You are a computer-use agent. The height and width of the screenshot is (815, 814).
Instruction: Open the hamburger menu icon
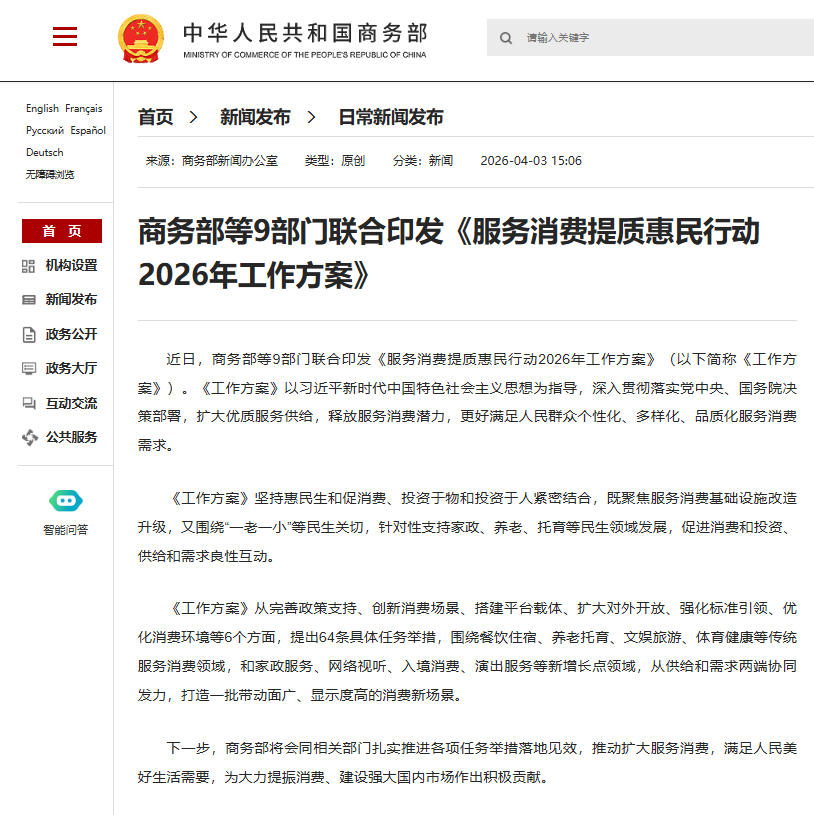[65, 37]
